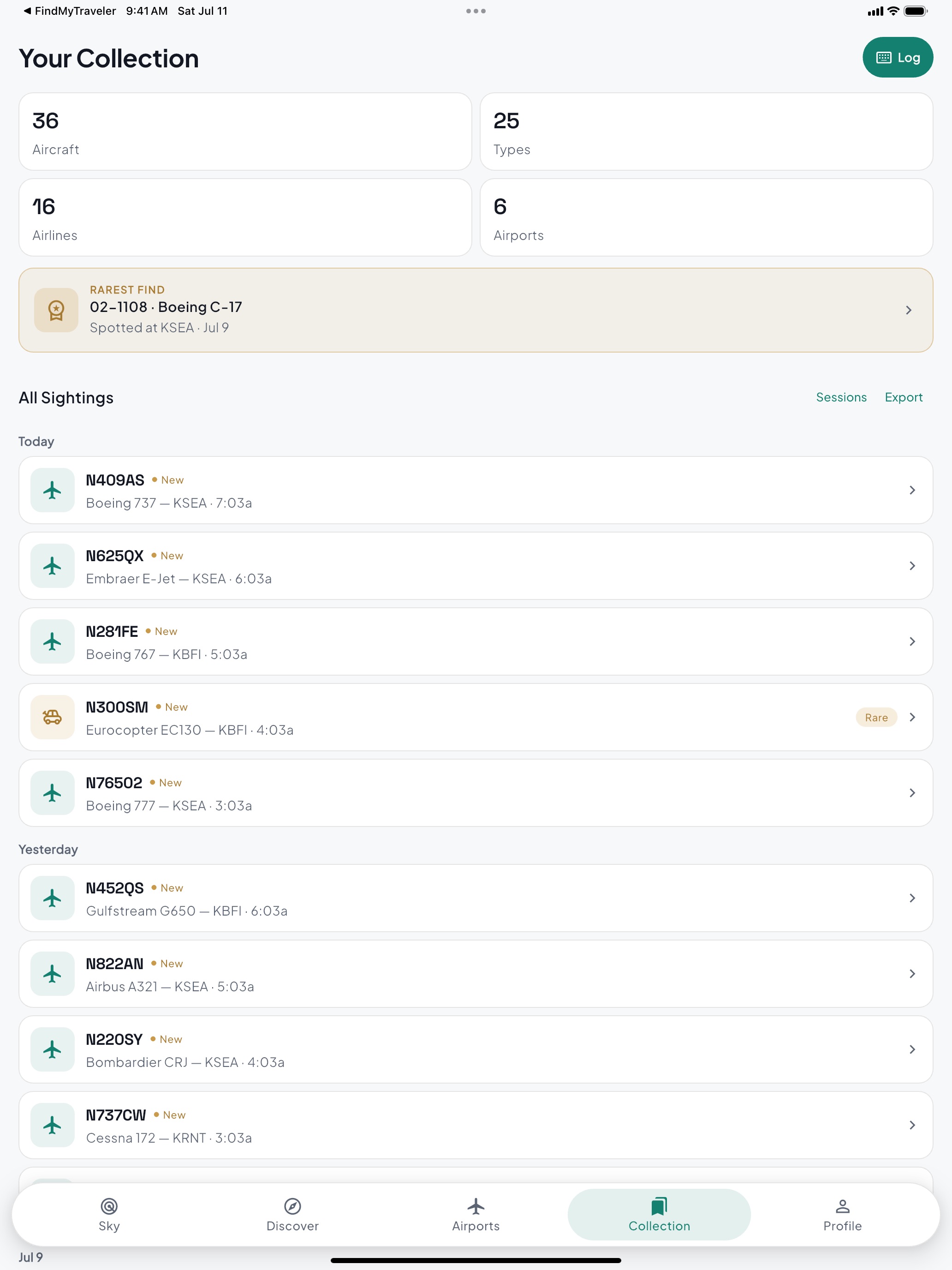
Task: Tap the Rarest Find award ribbon icon
Action: (56, 310)
